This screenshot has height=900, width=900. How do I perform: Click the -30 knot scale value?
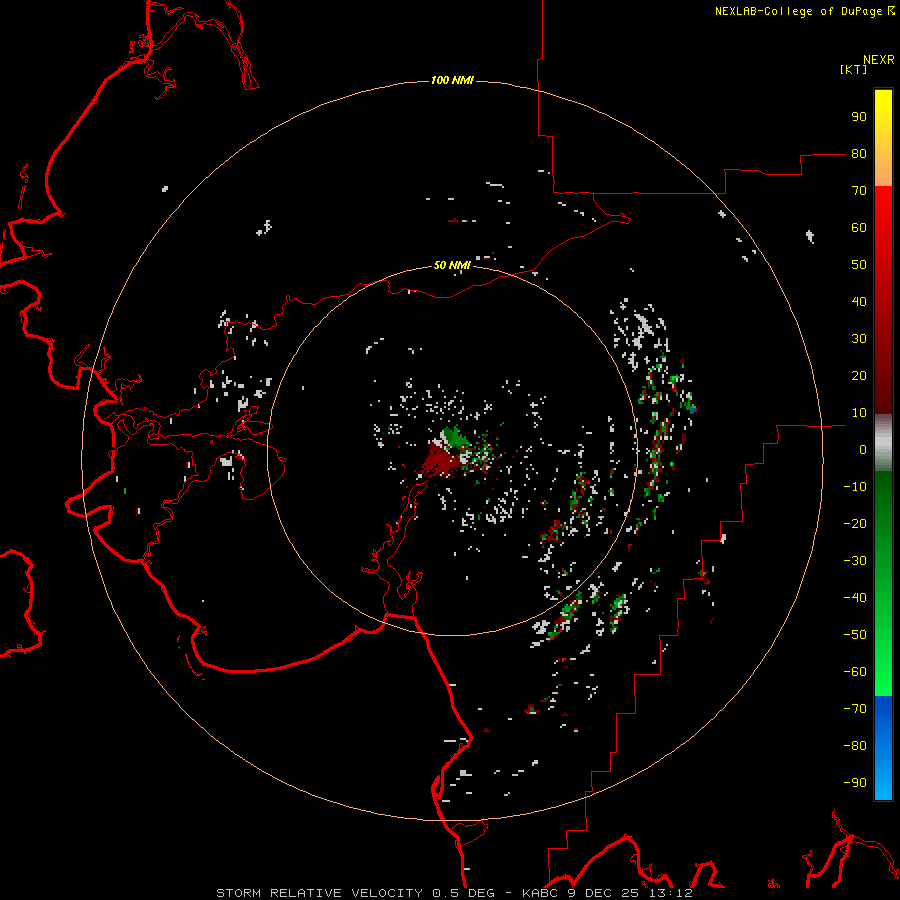[x=855, y=561]
